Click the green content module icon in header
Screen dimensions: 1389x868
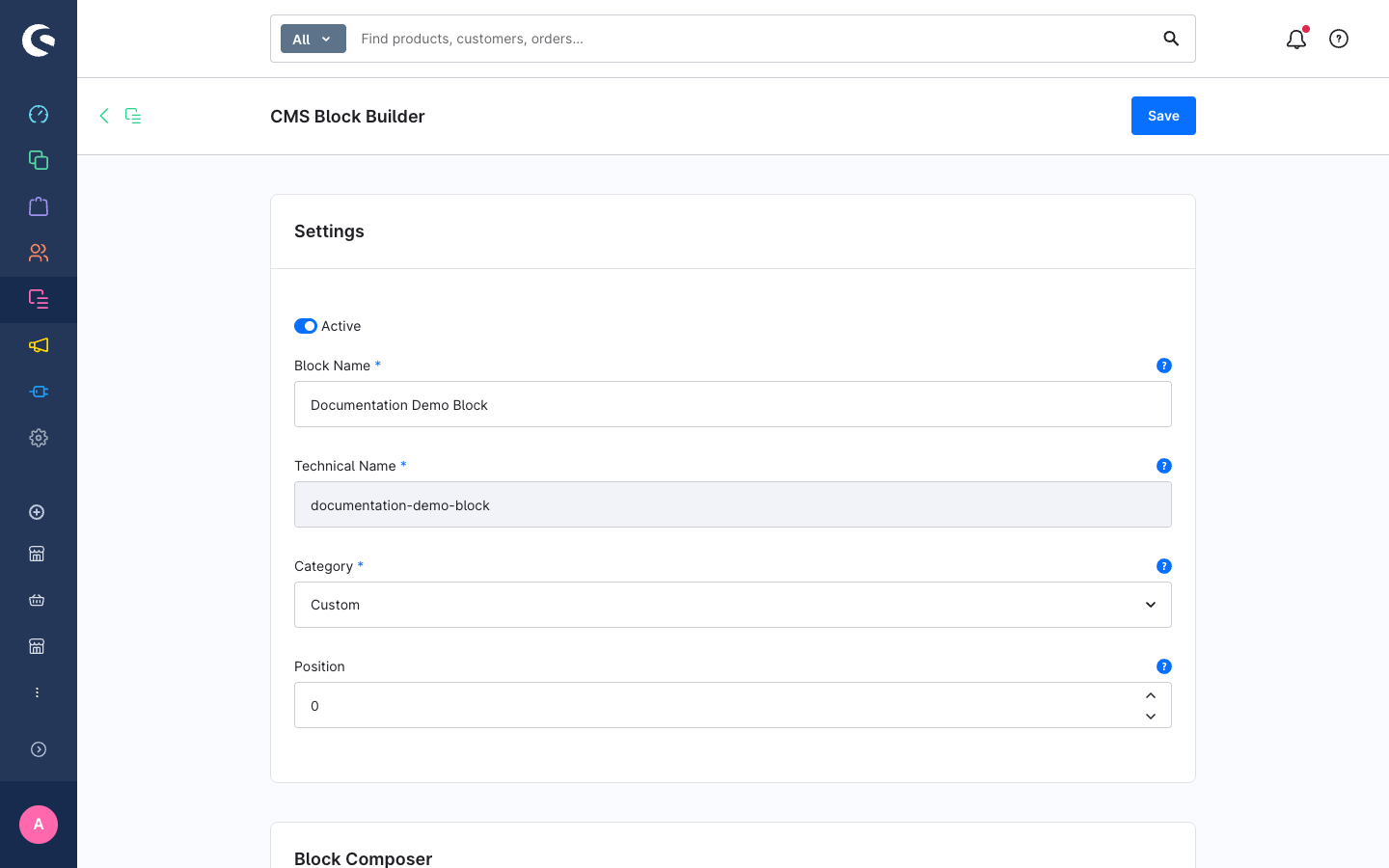133,116
